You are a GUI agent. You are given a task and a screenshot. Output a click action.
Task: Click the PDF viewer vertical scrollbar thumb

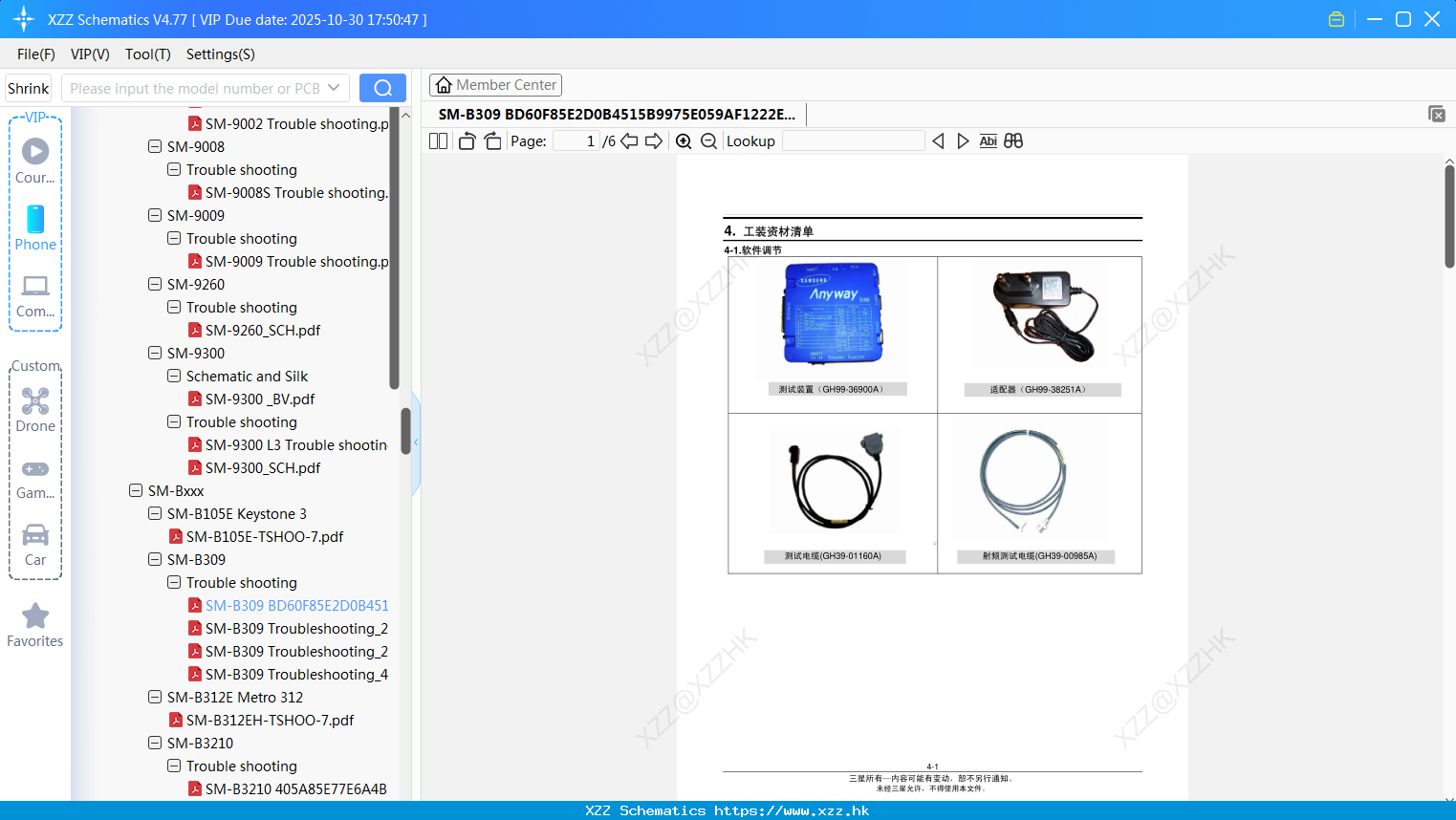point(1449,216)
